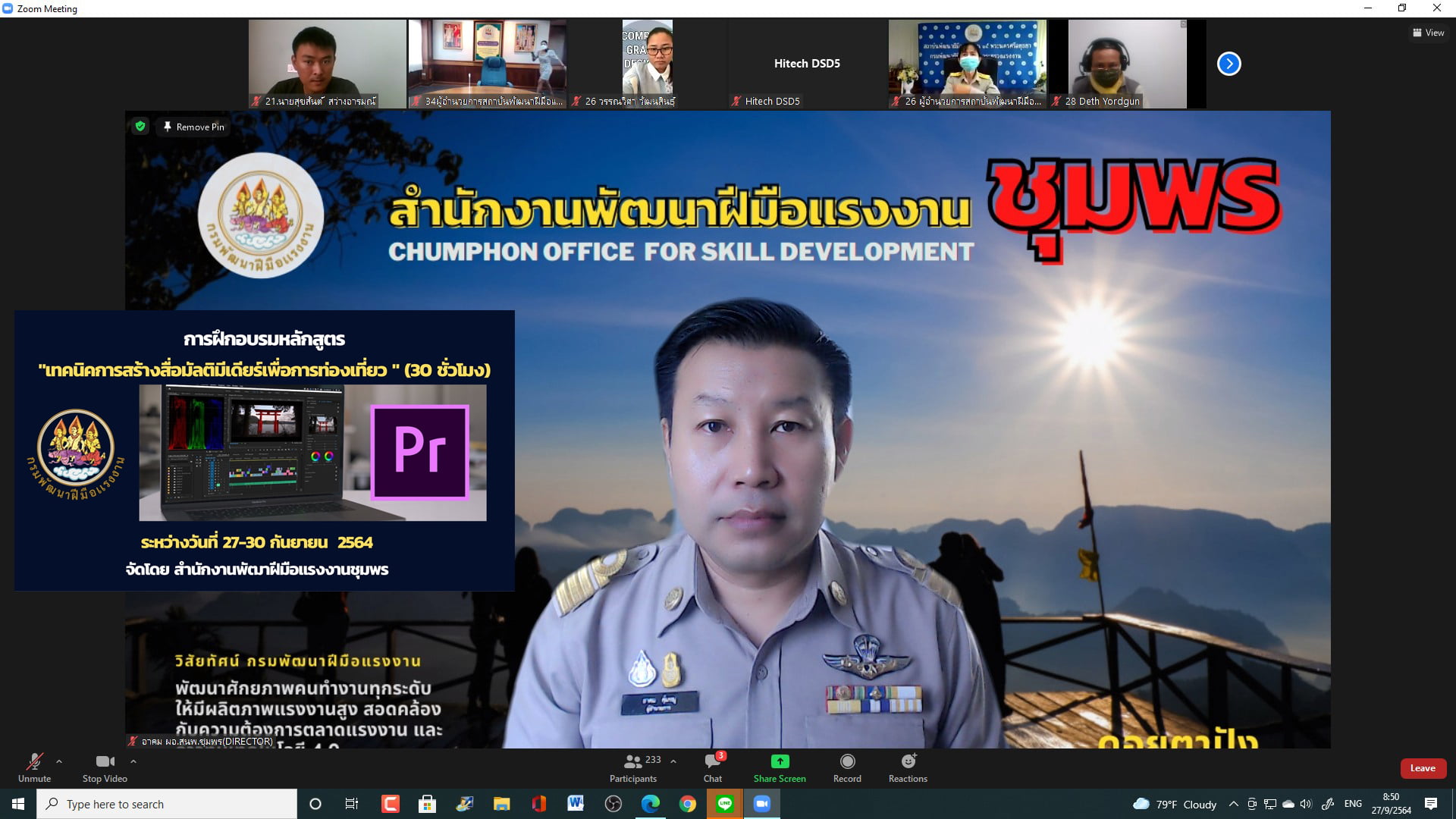
Task: Open Cortana circle on taskbar
Action: pyautogui.click(x=315, y=804)
